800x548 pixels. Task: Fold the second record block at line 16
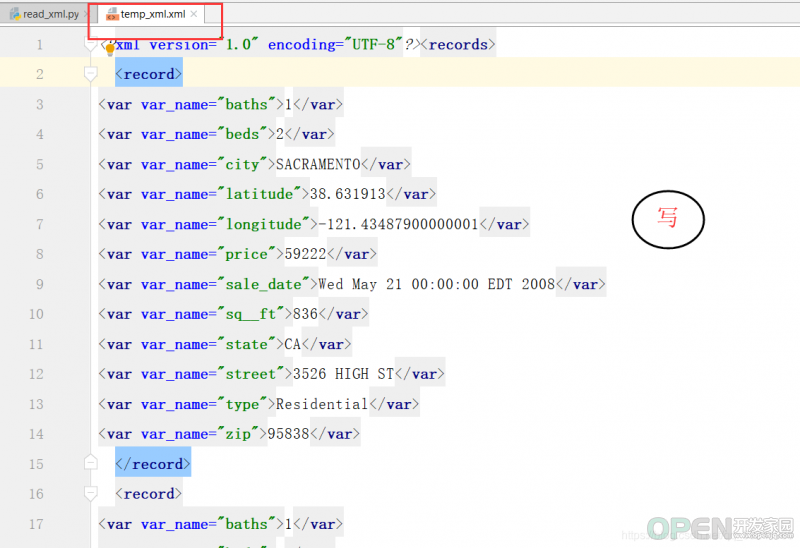click(90, 493)
